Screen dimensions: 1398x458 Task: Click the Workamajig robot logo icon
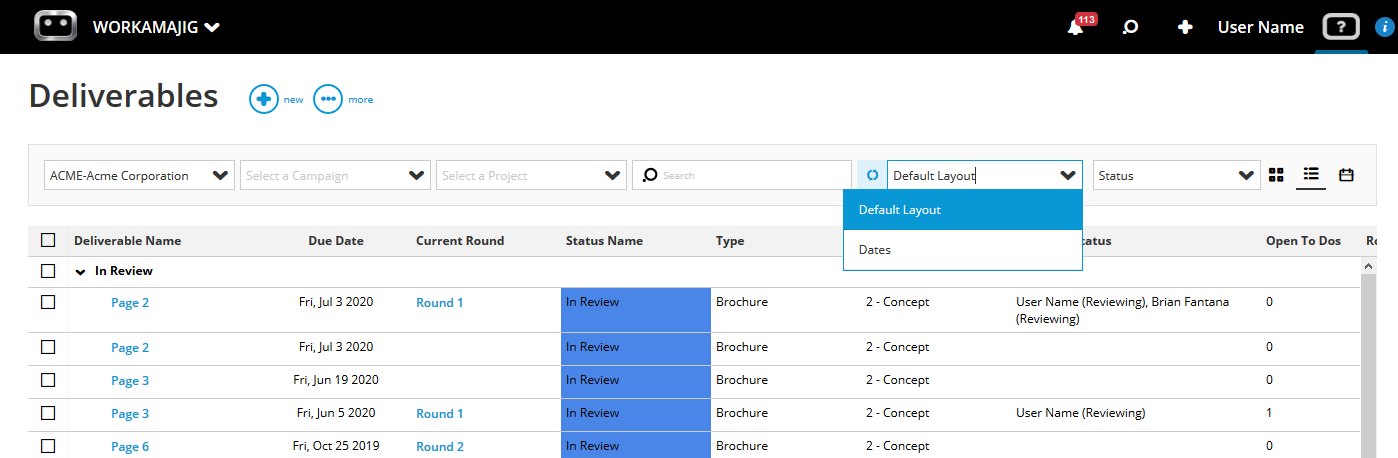(x=55, y=26)
